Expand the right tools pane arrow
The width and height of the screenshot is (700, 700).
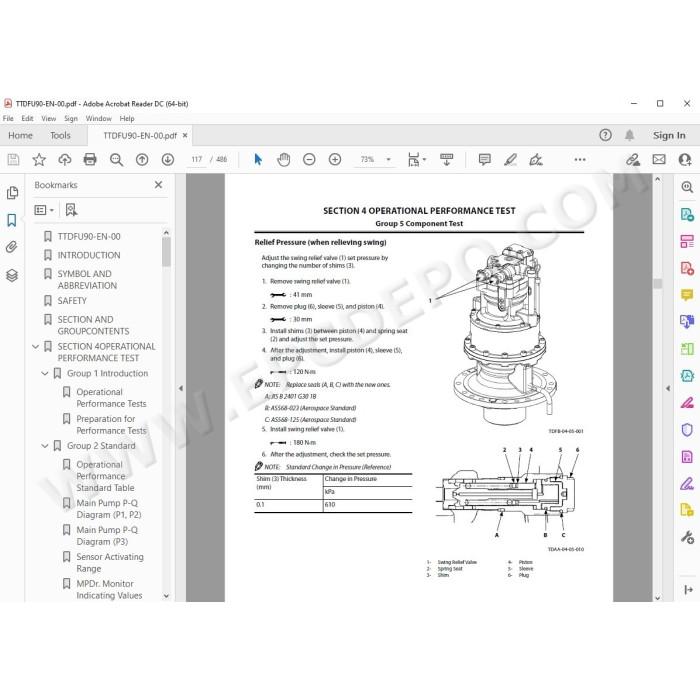tap(668, 388)
